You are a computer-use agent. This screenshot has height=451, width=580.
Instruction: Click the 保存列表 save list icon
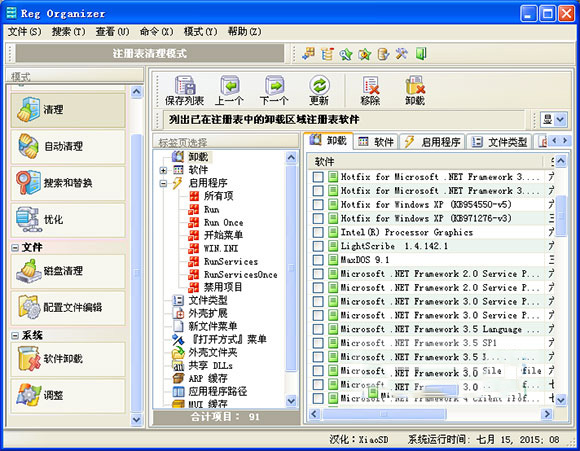coord(185,91)
